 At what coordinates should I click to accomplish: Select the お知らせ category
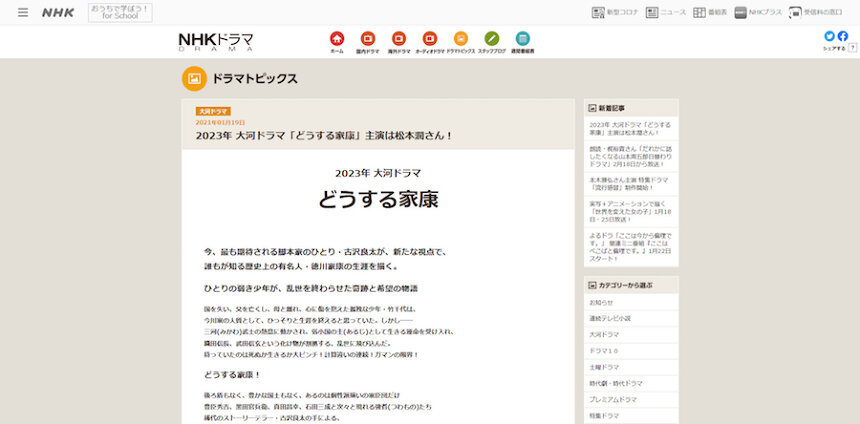[631, 302]
